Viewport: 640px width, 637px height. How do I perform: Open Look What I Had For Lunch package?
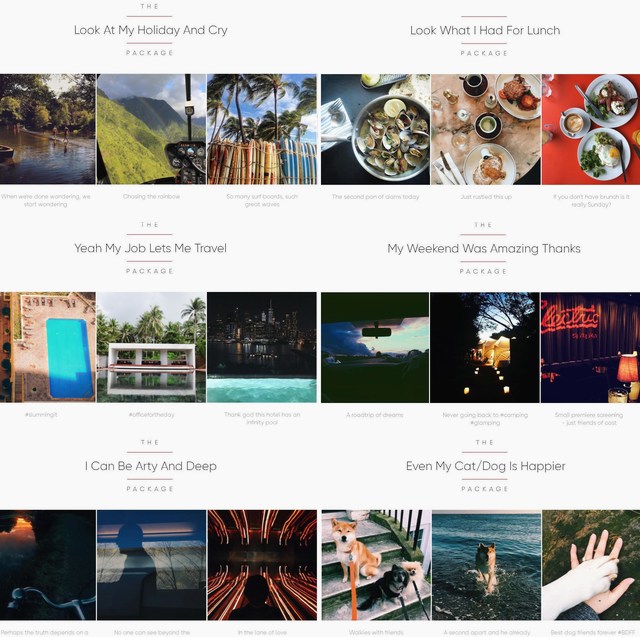(485, 30)
